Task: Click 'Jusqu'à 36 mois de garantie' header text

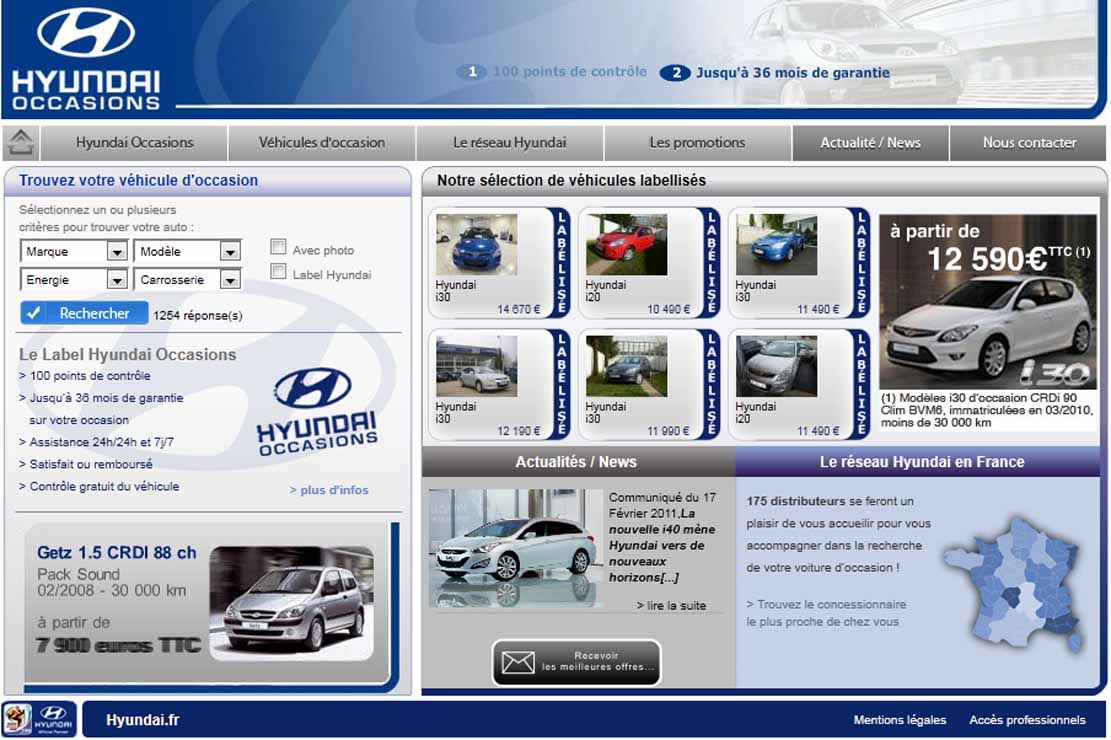Action: pos(793,72)
